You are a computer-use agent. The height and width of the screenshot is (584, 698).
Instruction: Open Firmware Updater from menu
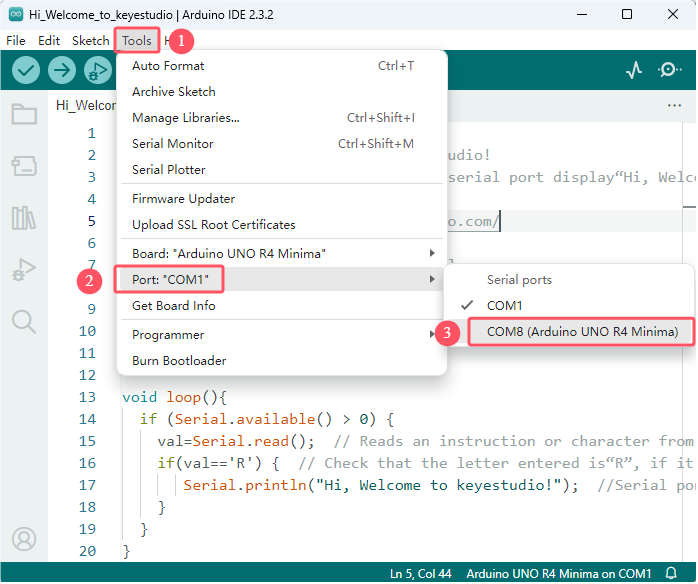pyautogui.click(x=282, y=199)
